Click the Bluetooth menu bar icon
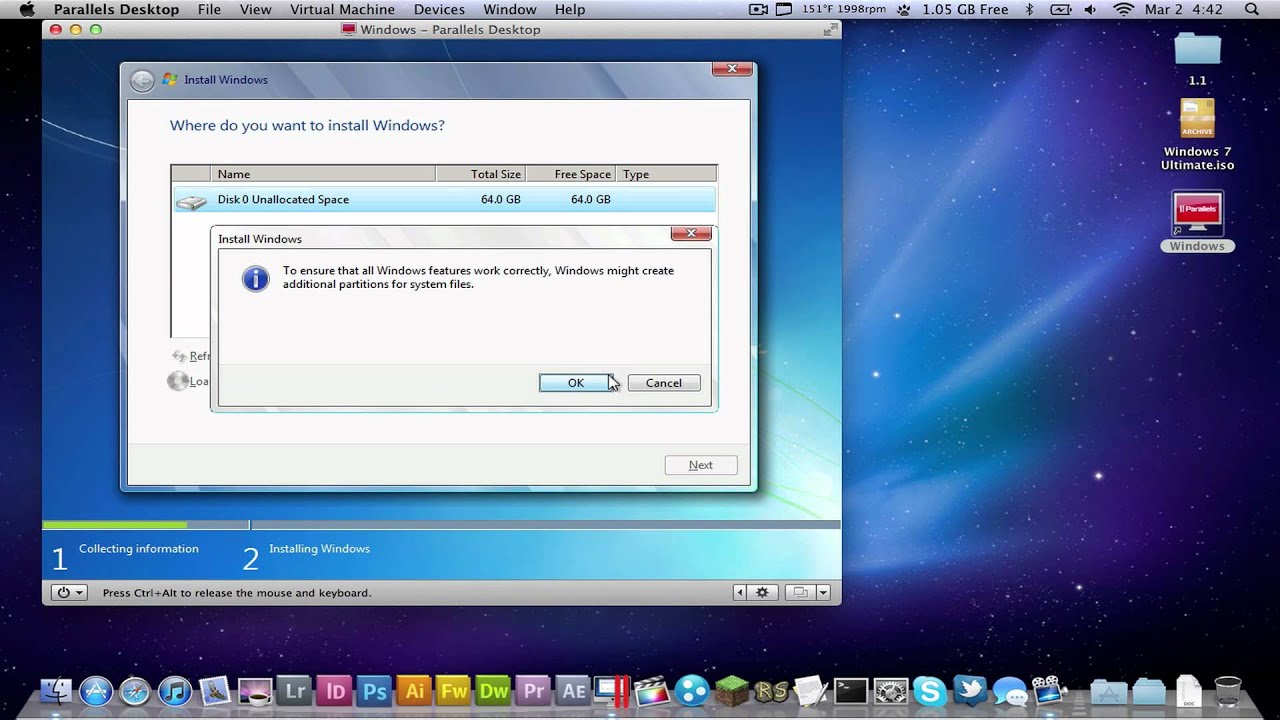 [1029, 9]
